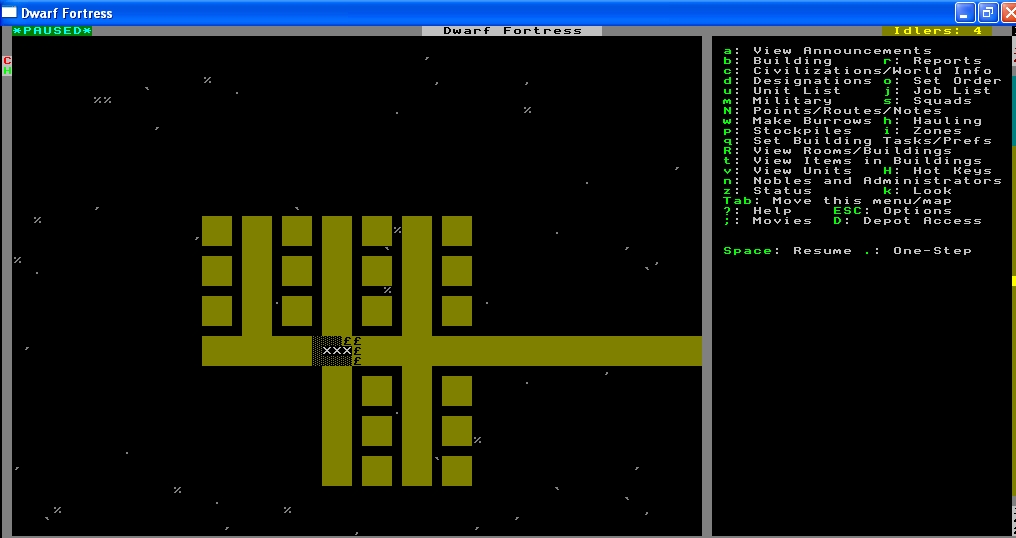Viewport: 1016px width, 538px height.
Task: Open the Help entry
Action: click(758, 211)
